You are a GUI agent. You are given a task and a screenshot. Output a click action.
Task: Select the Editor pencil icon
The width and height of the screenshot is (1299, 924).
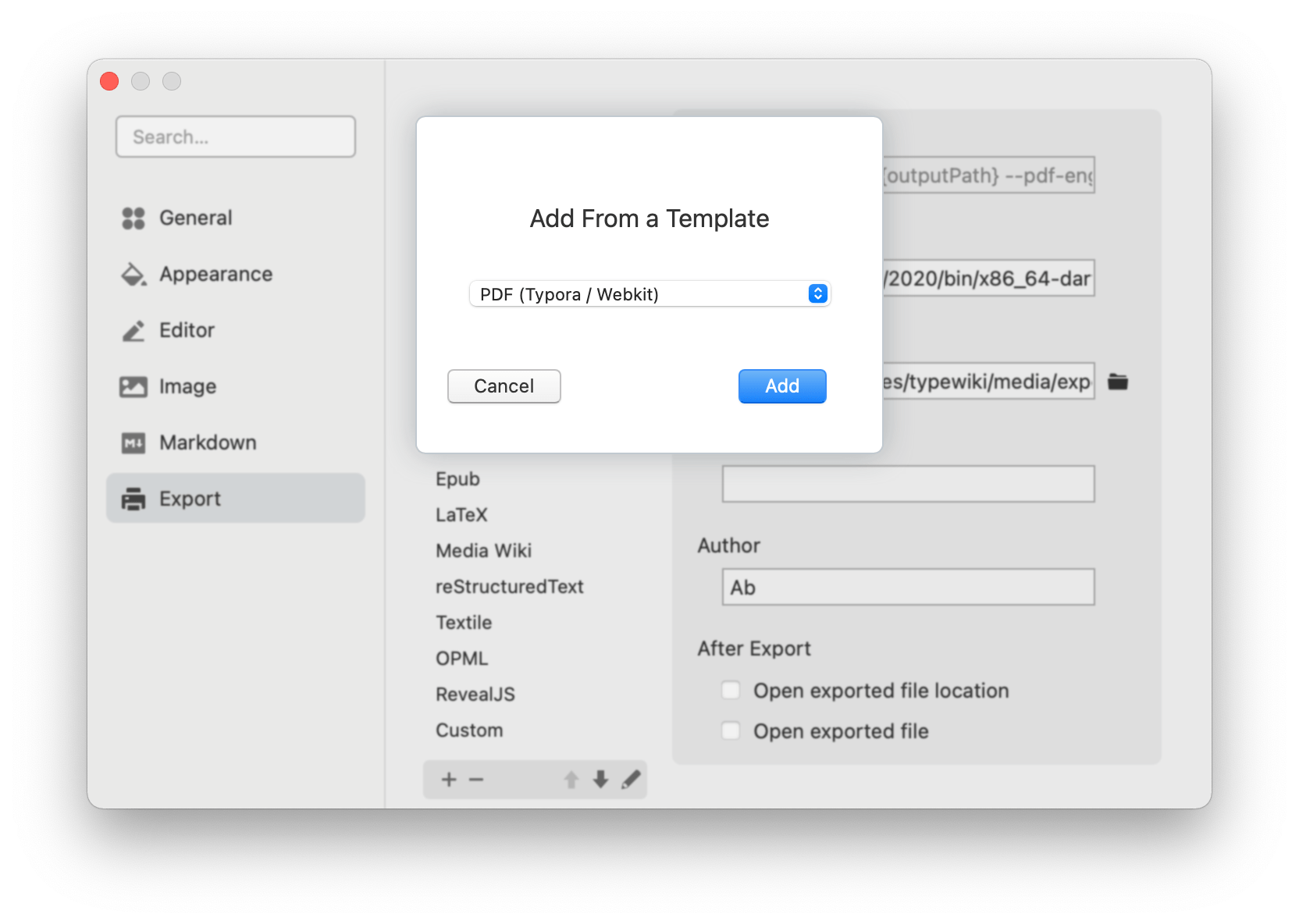click(133, 330)
